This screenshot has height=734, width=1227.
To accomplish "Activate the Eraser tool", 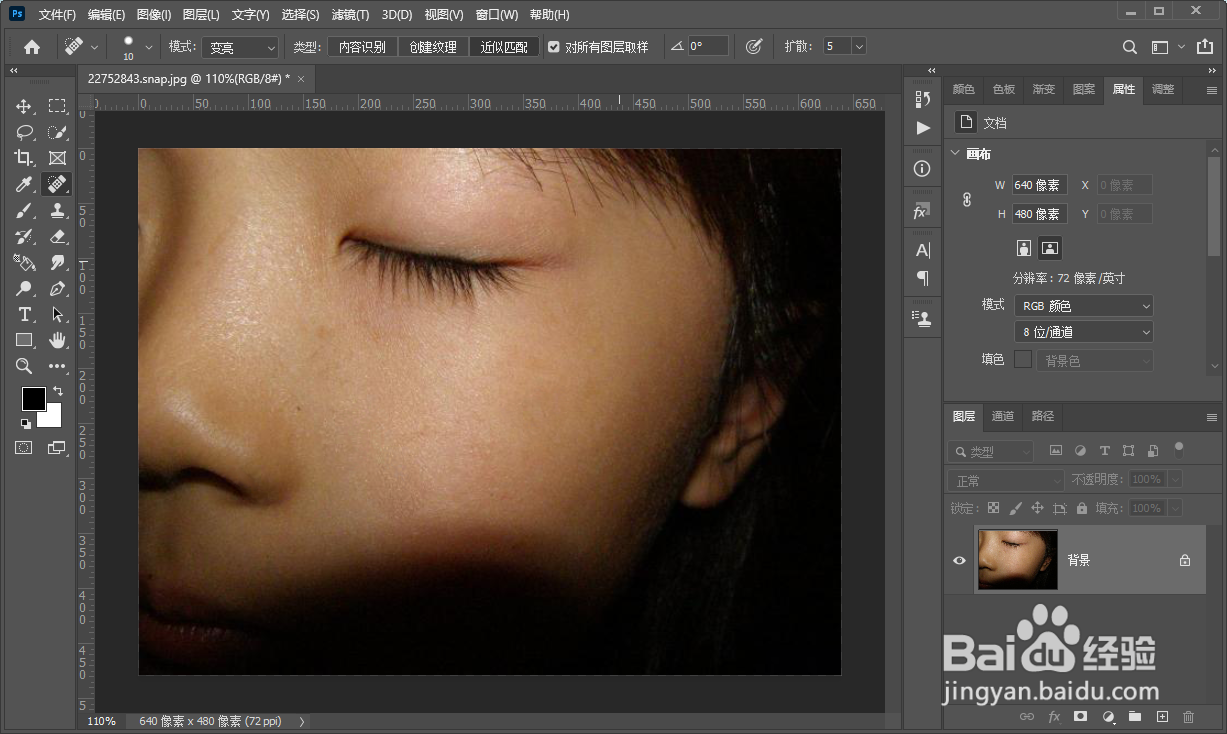I will [57, 236].
